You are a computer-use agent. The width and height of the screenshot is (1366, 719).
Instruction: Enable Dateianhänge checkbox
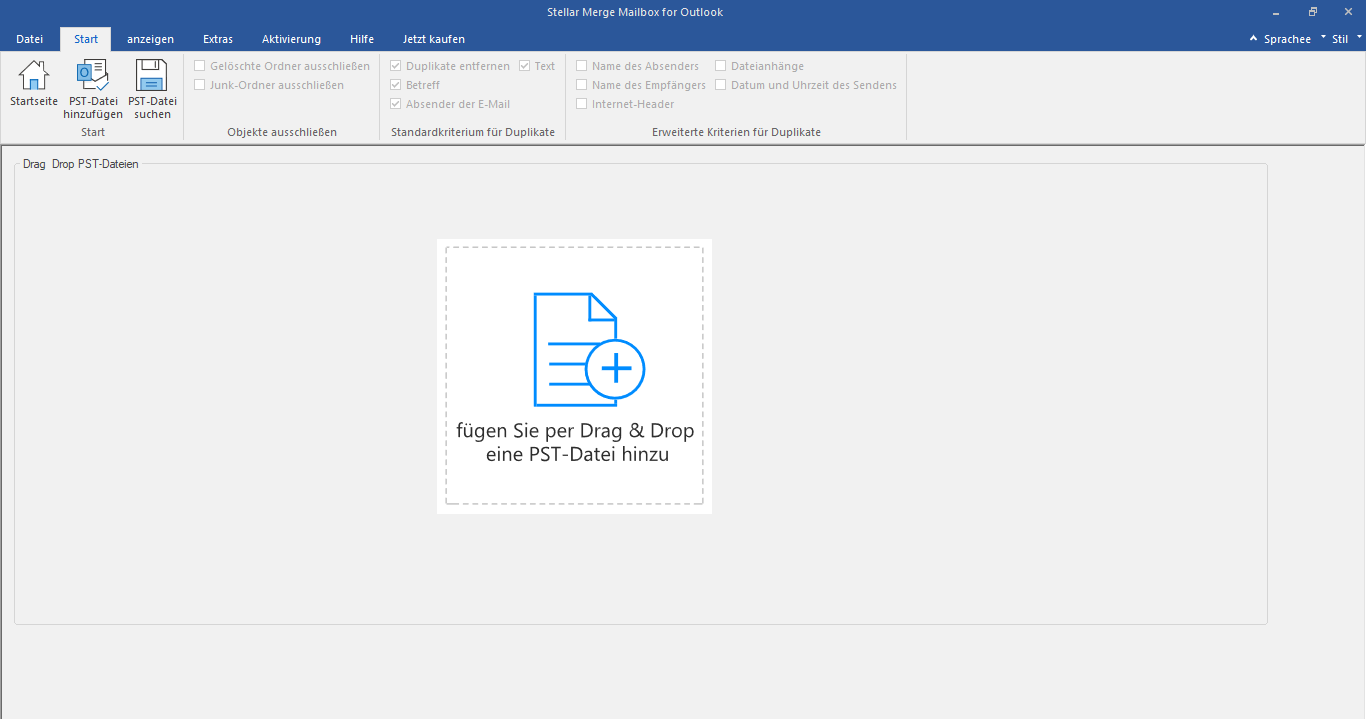(x=721, y=66)
